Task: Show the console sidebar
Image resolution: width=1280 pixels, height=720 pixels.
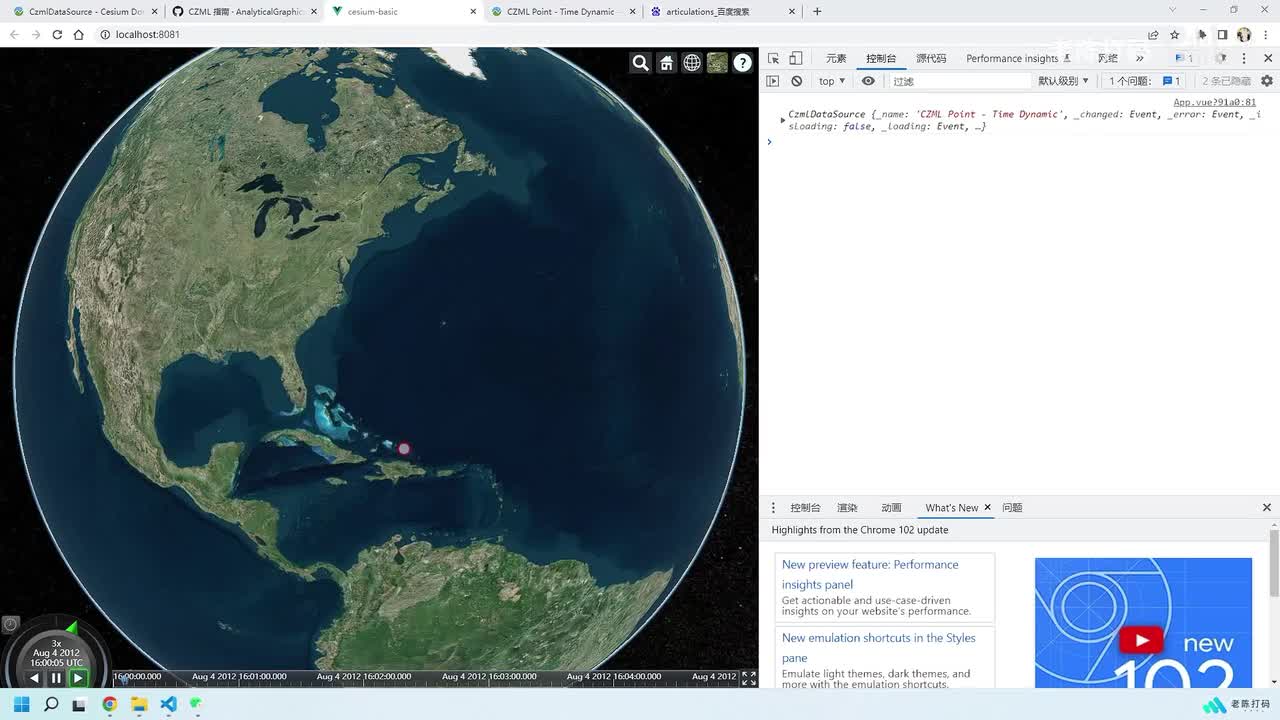Action: coord(773,81)
